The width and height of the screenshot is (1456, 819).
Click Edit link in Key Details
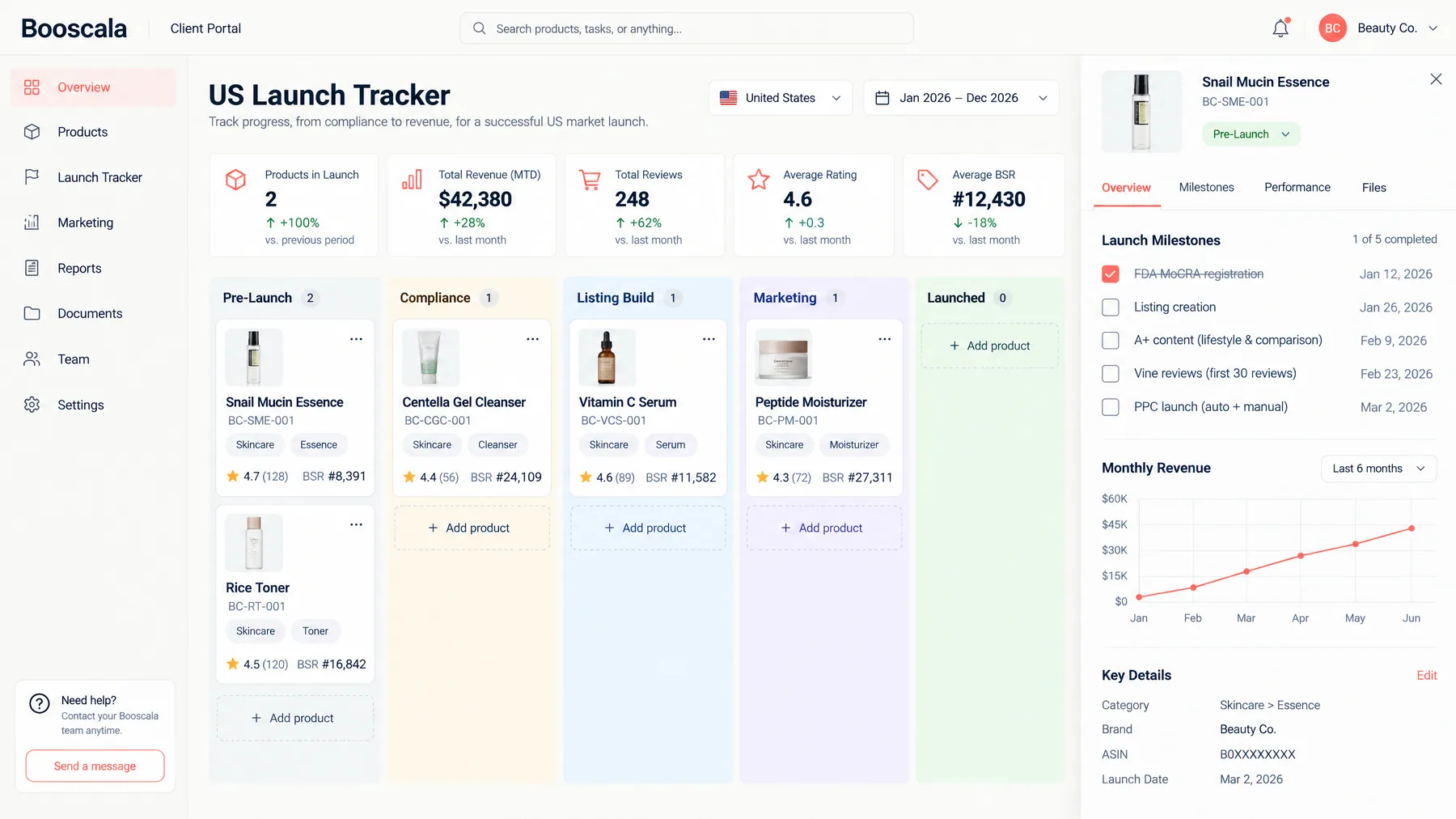point(1426,676)
